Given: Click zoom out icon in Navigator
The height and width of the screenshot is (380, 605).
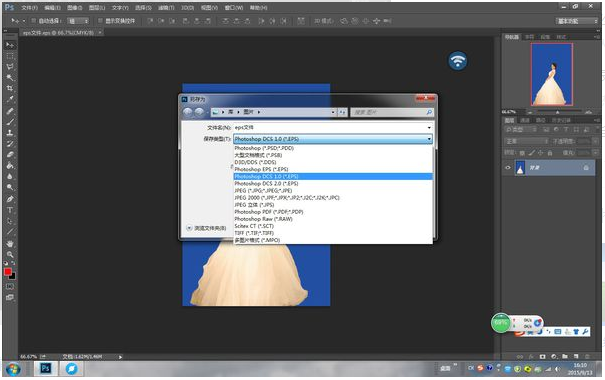Looking at the screenshot, I should [x=530, y=112].
